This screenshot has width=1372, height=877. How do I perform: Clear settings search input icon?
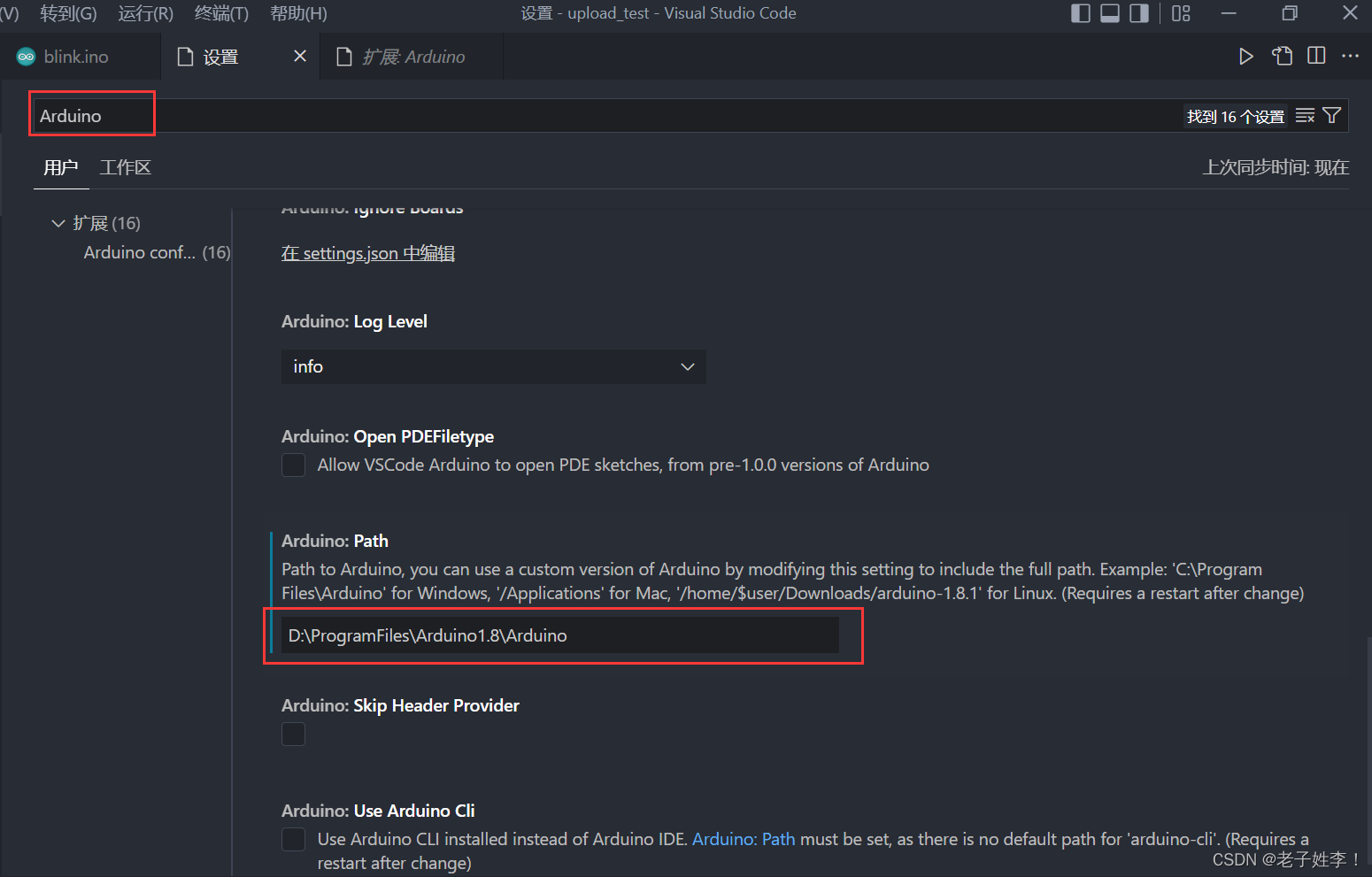tap(1305, 116)
